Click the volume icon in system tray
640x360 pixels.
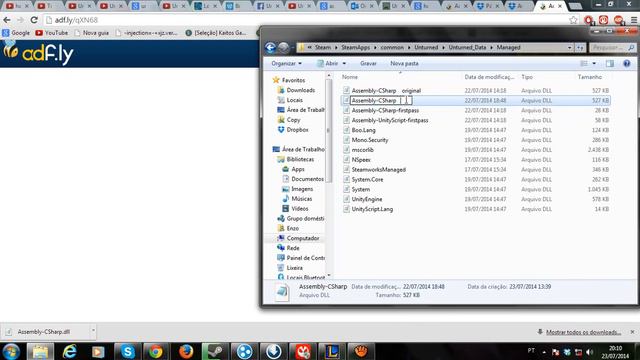pos(589,352)
